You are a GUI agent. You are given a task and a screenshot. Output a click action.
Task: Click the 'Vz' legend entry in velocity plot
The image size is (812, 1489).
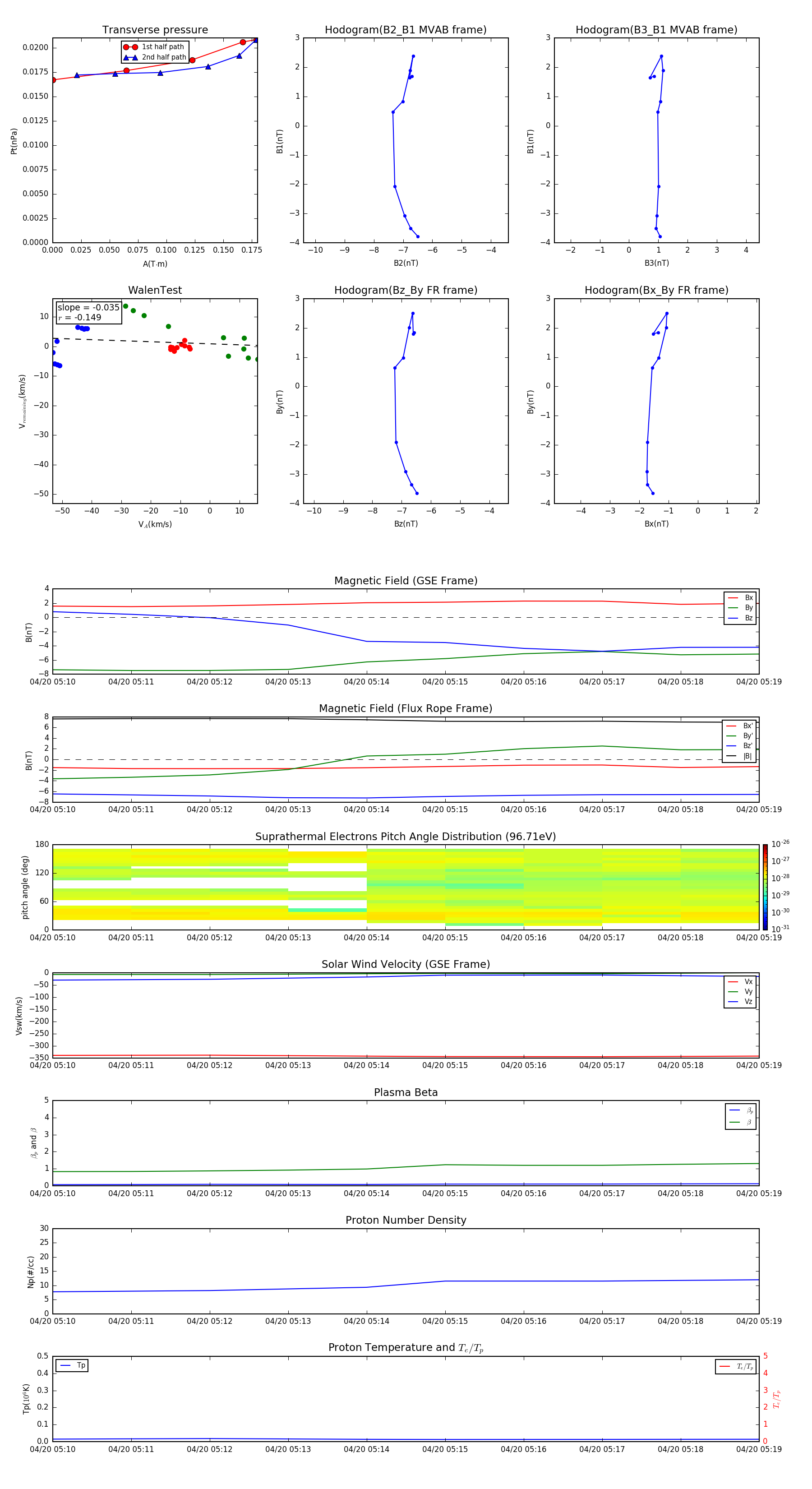click(x=740, y=1002)
